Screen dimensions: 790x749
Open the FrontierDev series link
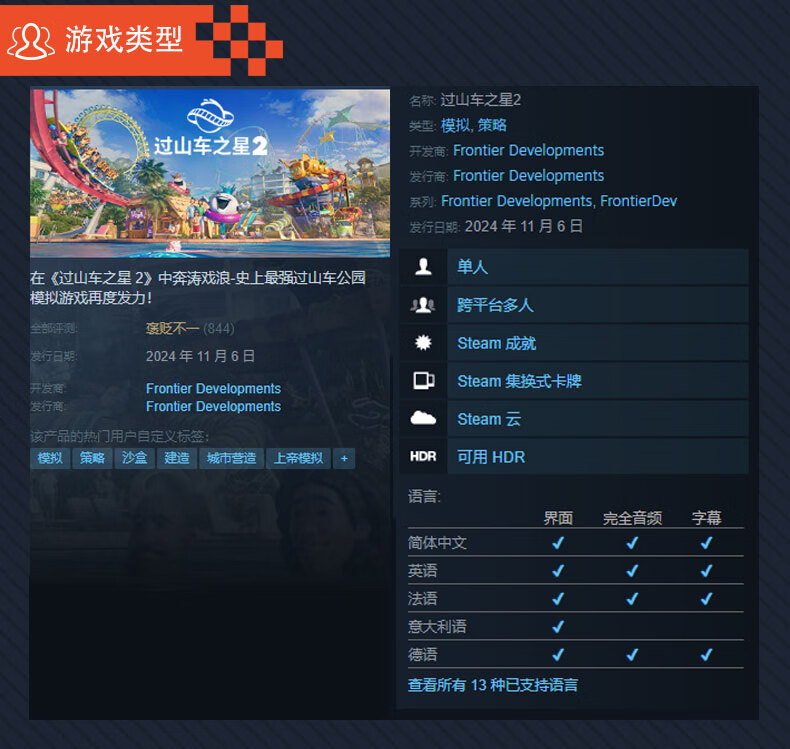point(638,201)
